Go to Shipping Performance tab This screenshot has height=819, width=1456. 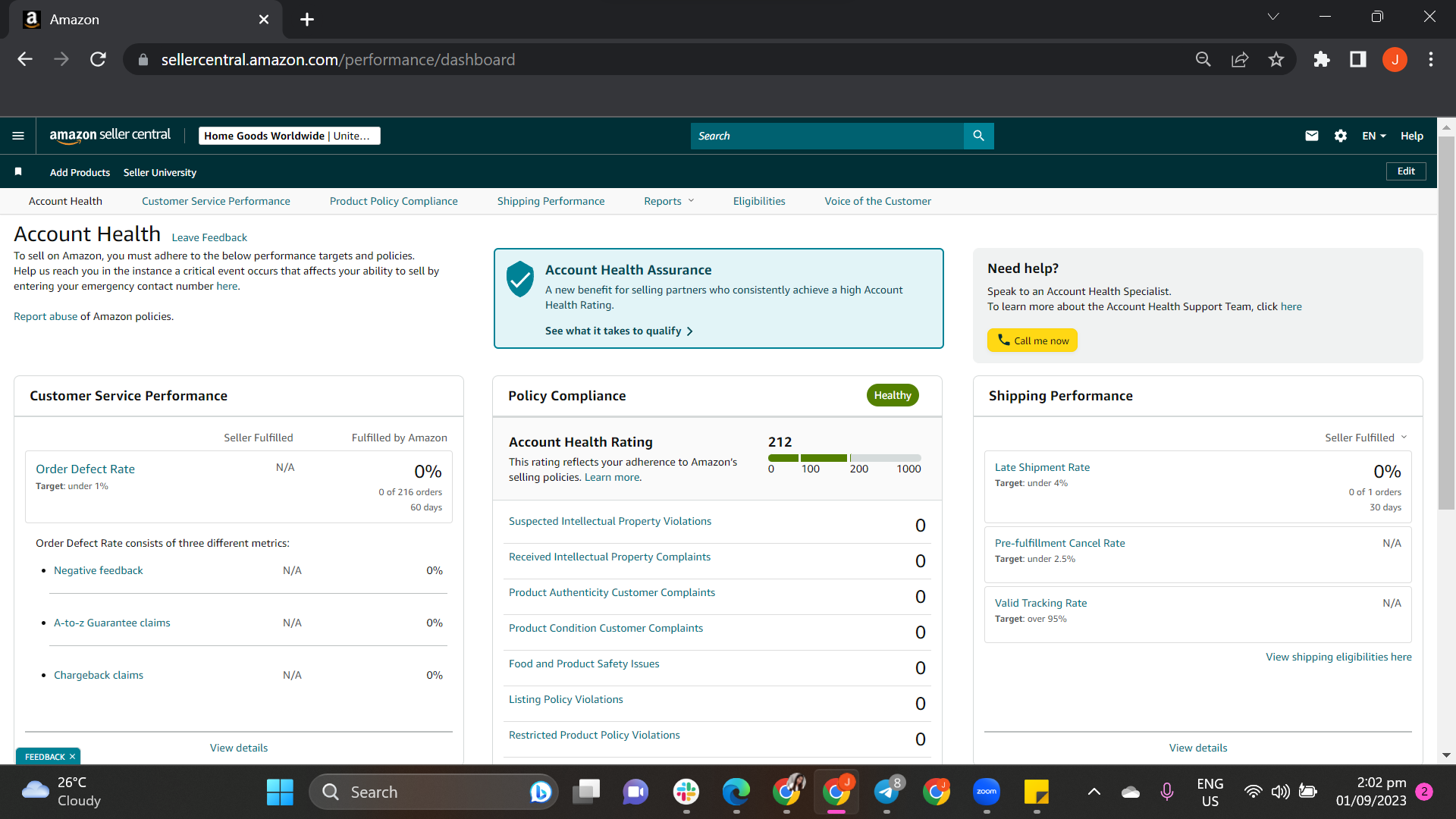pyautogui.click(x=551, y=201)
